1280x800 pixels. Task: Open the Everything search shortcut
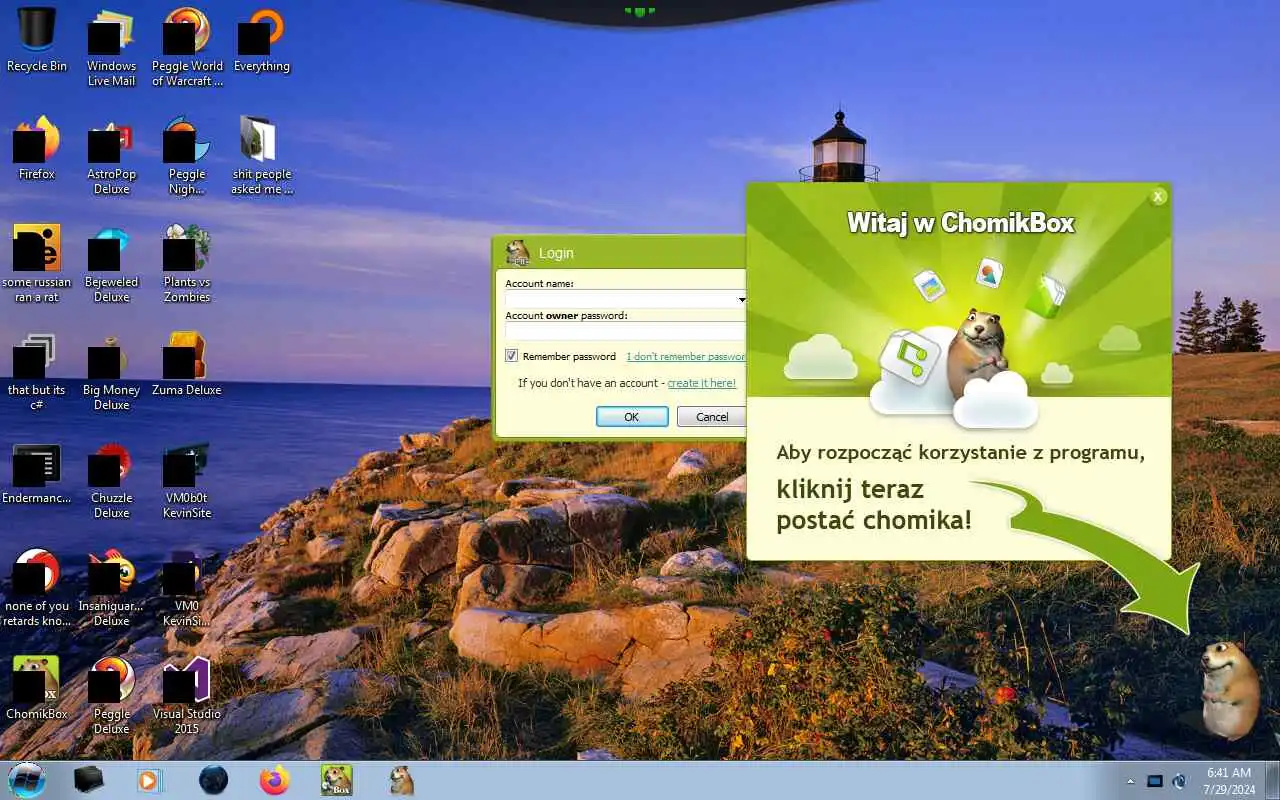click(262, 40)
